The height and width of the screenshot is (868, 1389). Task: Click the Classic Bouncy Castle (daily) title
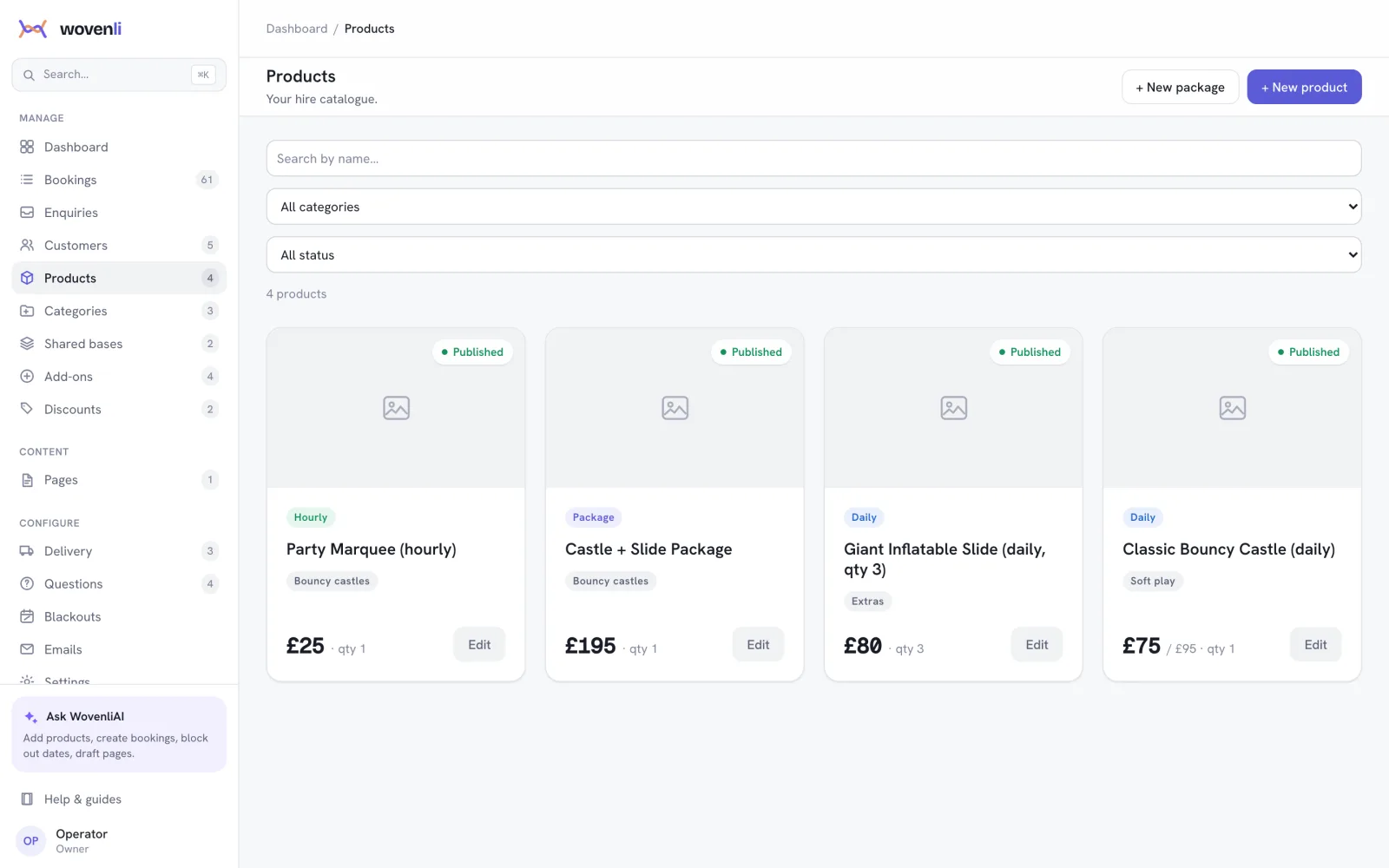(x=1228, y=549)
